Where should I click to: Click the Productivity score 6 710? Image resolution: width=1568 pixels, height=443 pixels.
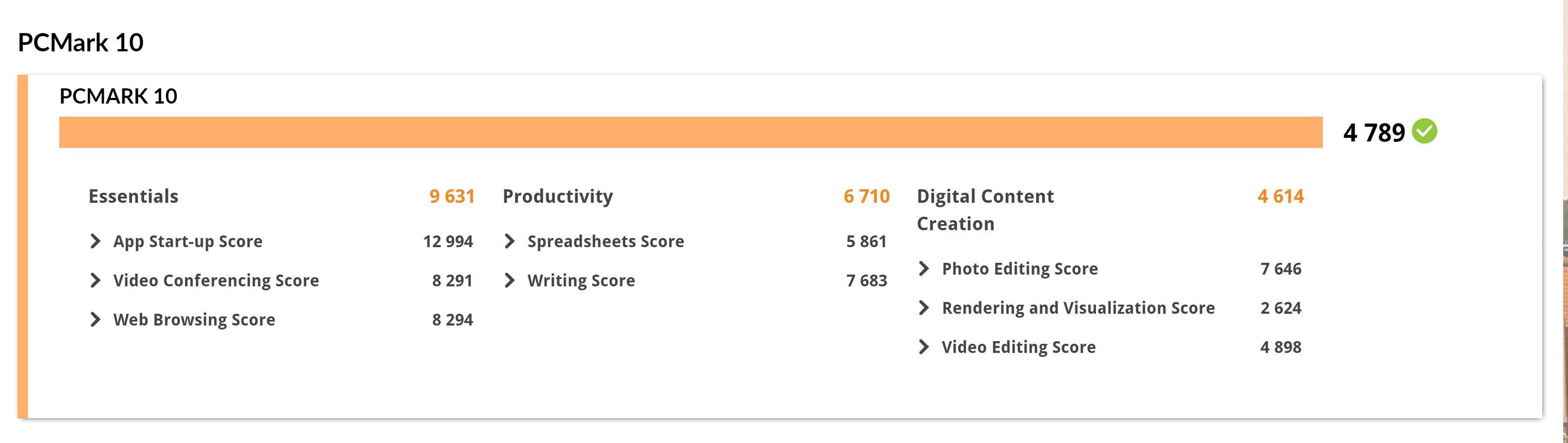pos(866,196)
